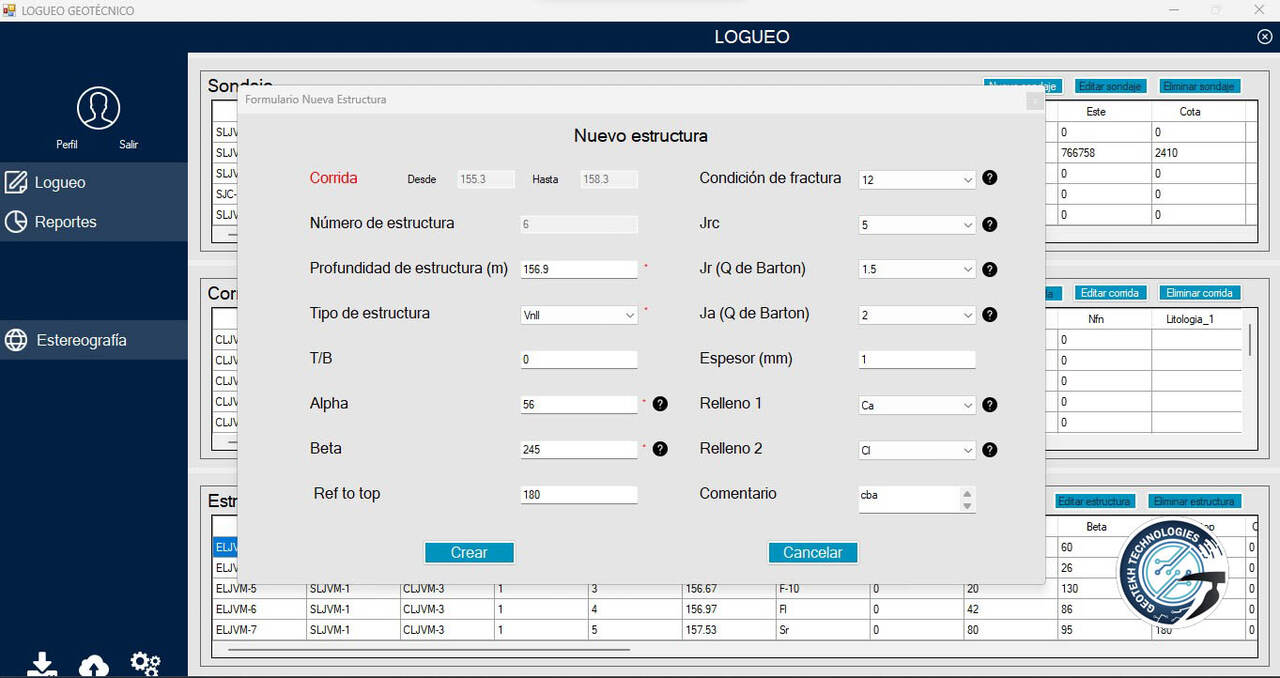Click the cloud upload icon
This screenshot has height=678, width=1280.
94,665
